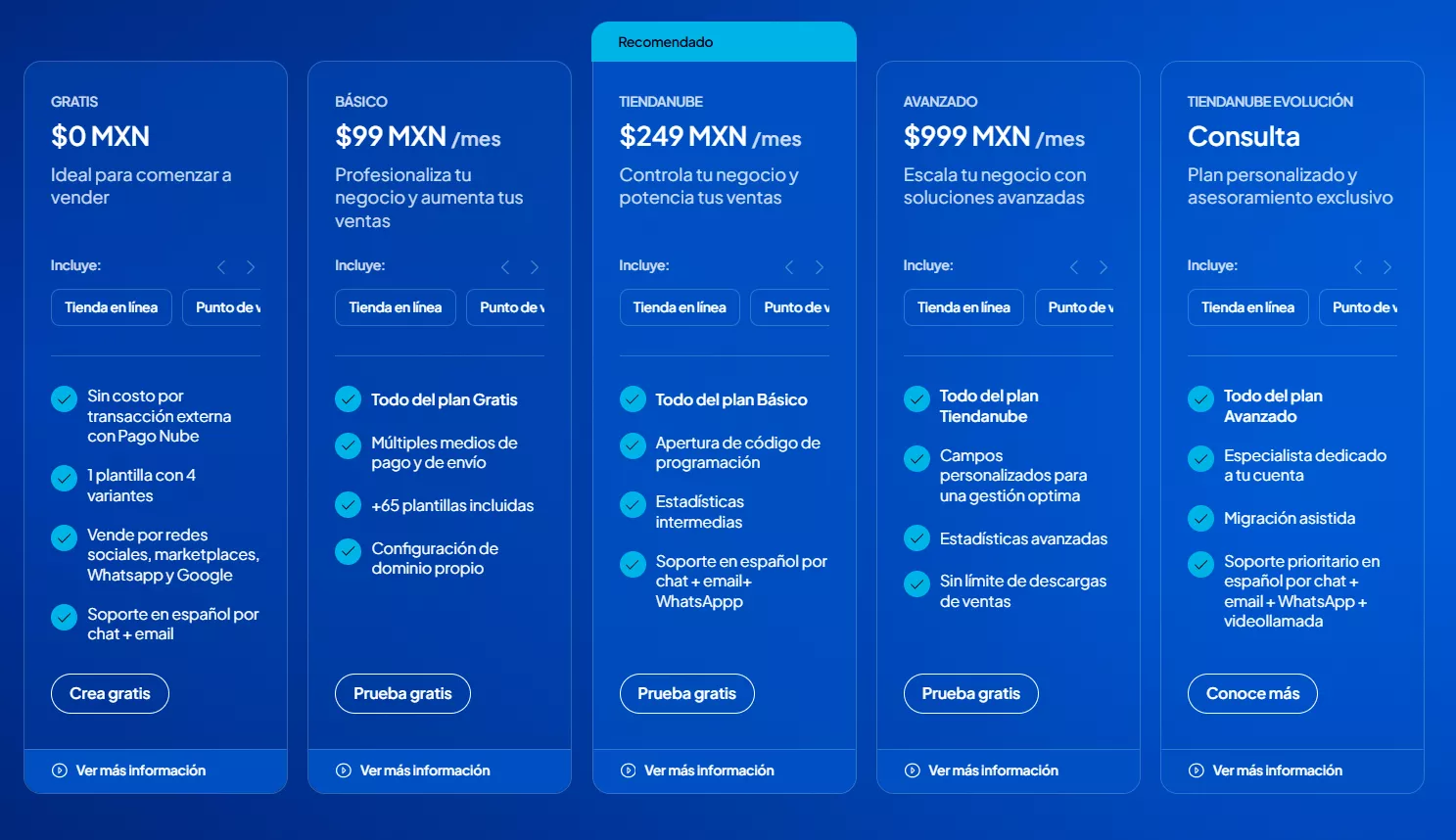This screenshot has width=1456, height=840.
Task: Click checkmark beside 'Soporte prioritario en español'
Action: (x=1200, y=564)
